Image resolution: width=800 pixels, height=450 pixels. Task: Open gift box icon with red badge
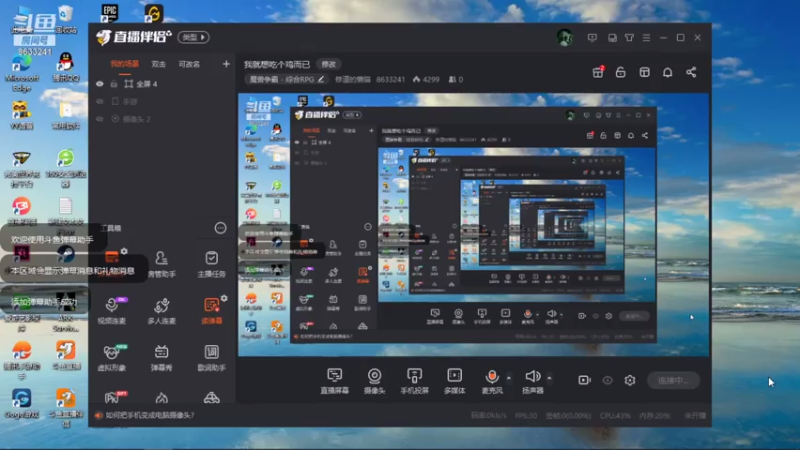click(x=597, y=72)
